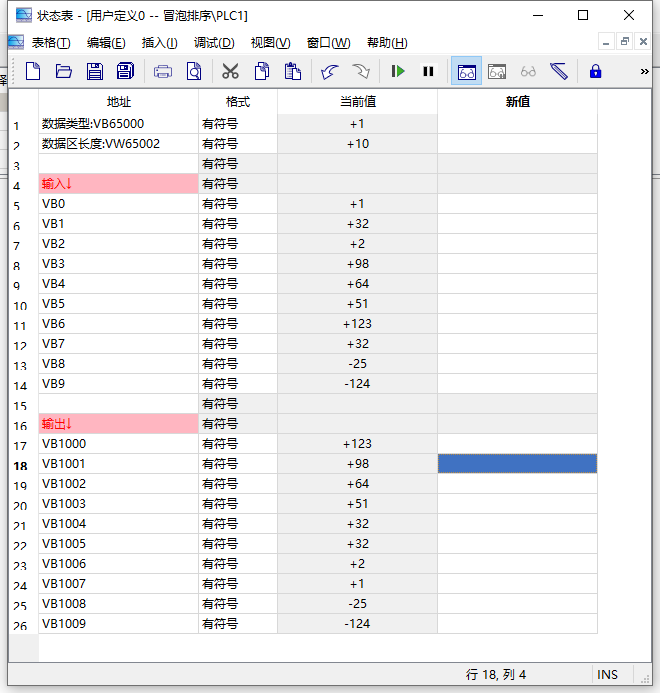Select the red 输入↓ cell
This screenshot has height=693, width=660.
coord(118,184)
